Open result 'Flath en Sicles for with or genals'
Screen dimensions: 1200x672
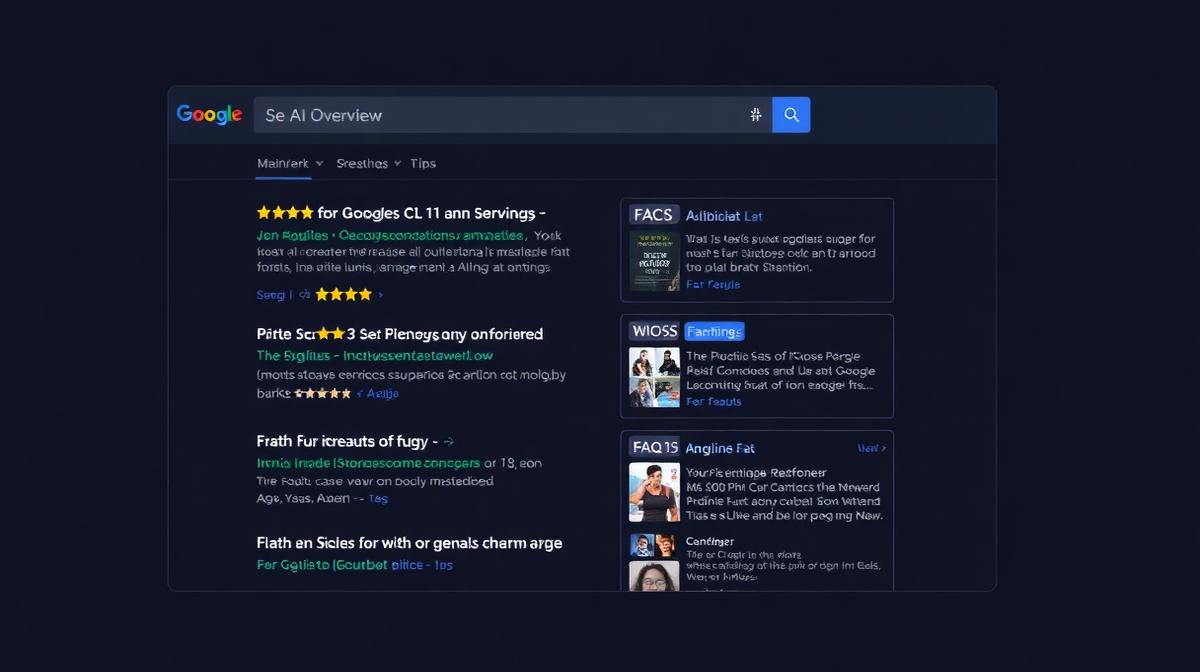(409, 543)
